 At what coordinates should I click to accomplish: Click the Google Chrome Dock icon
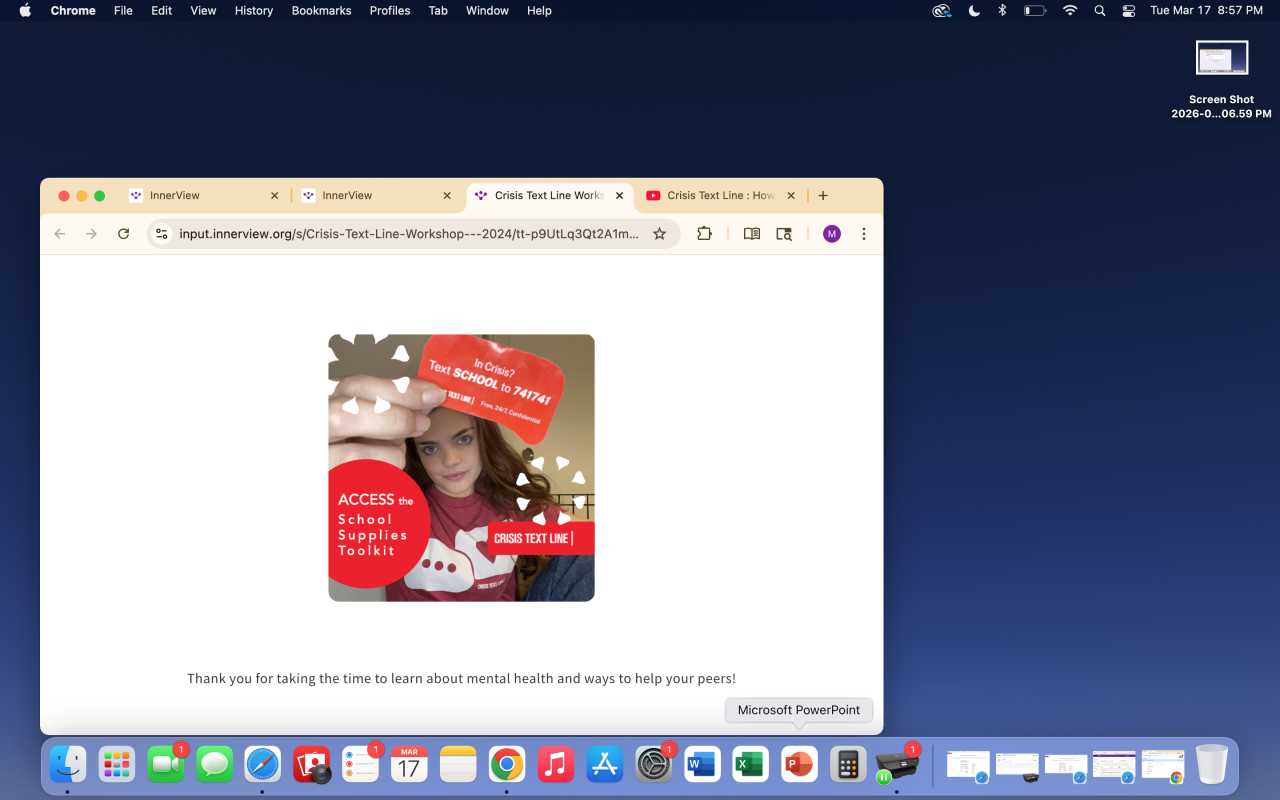507,765
